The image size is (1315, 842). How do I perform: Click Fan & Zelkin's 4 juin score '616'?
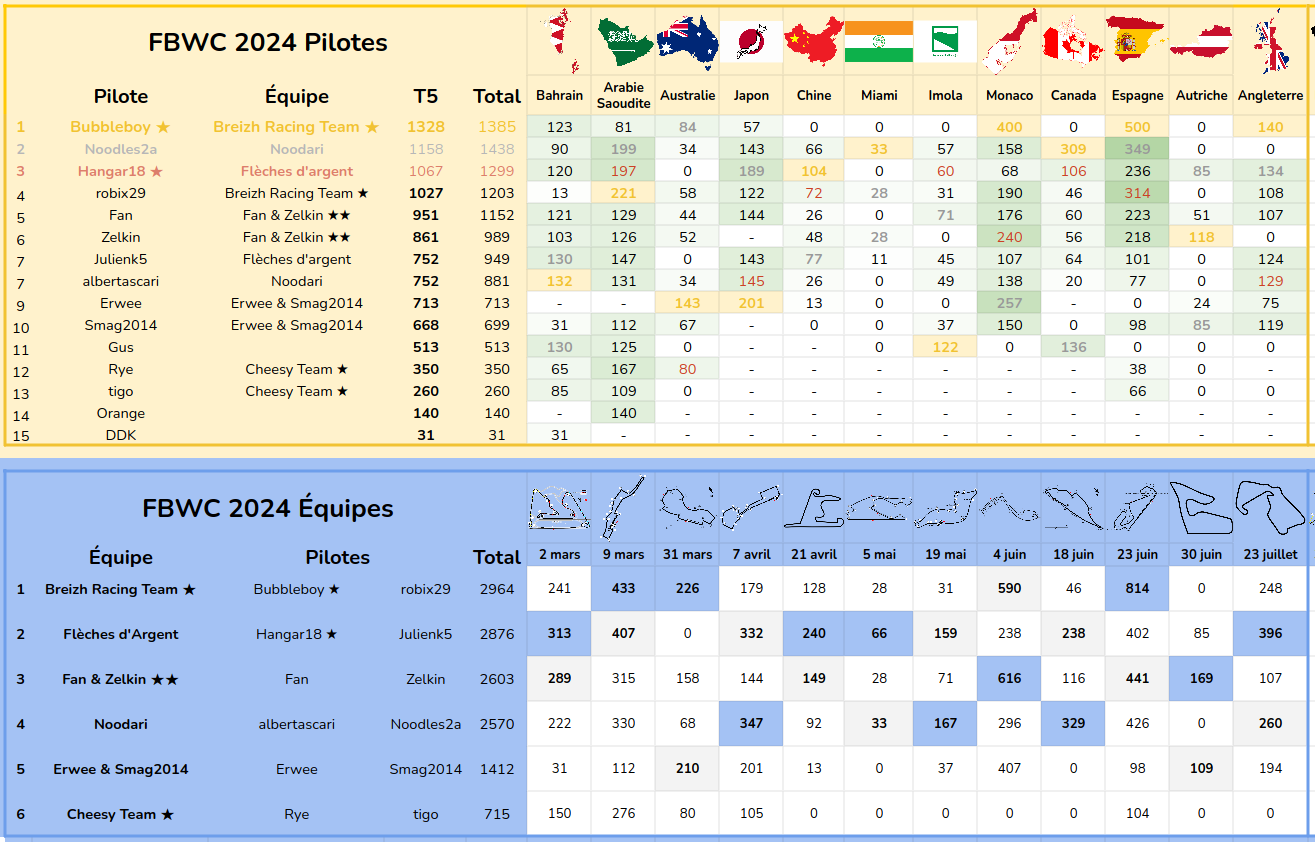point(1009,679)
